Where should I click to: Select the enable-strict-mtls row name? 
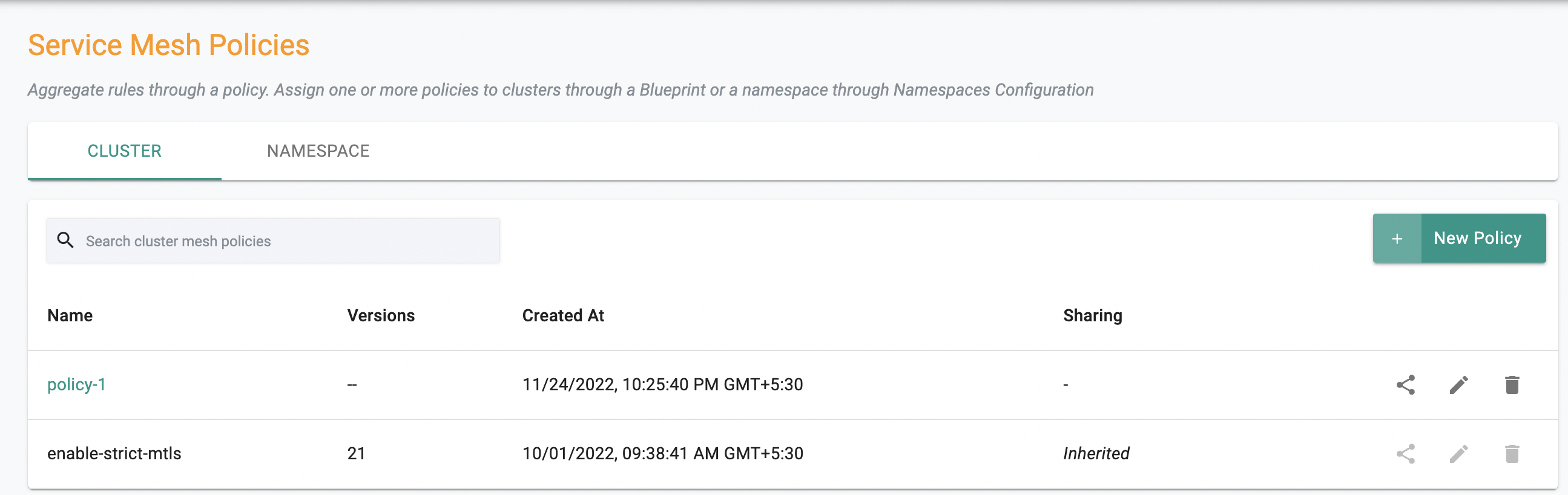[x=114, y=454]
